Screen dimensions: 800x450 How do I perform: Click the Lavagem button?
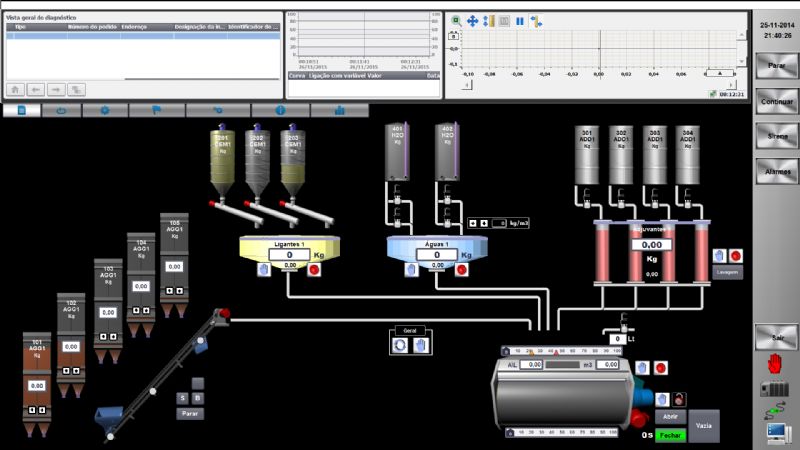727,272
